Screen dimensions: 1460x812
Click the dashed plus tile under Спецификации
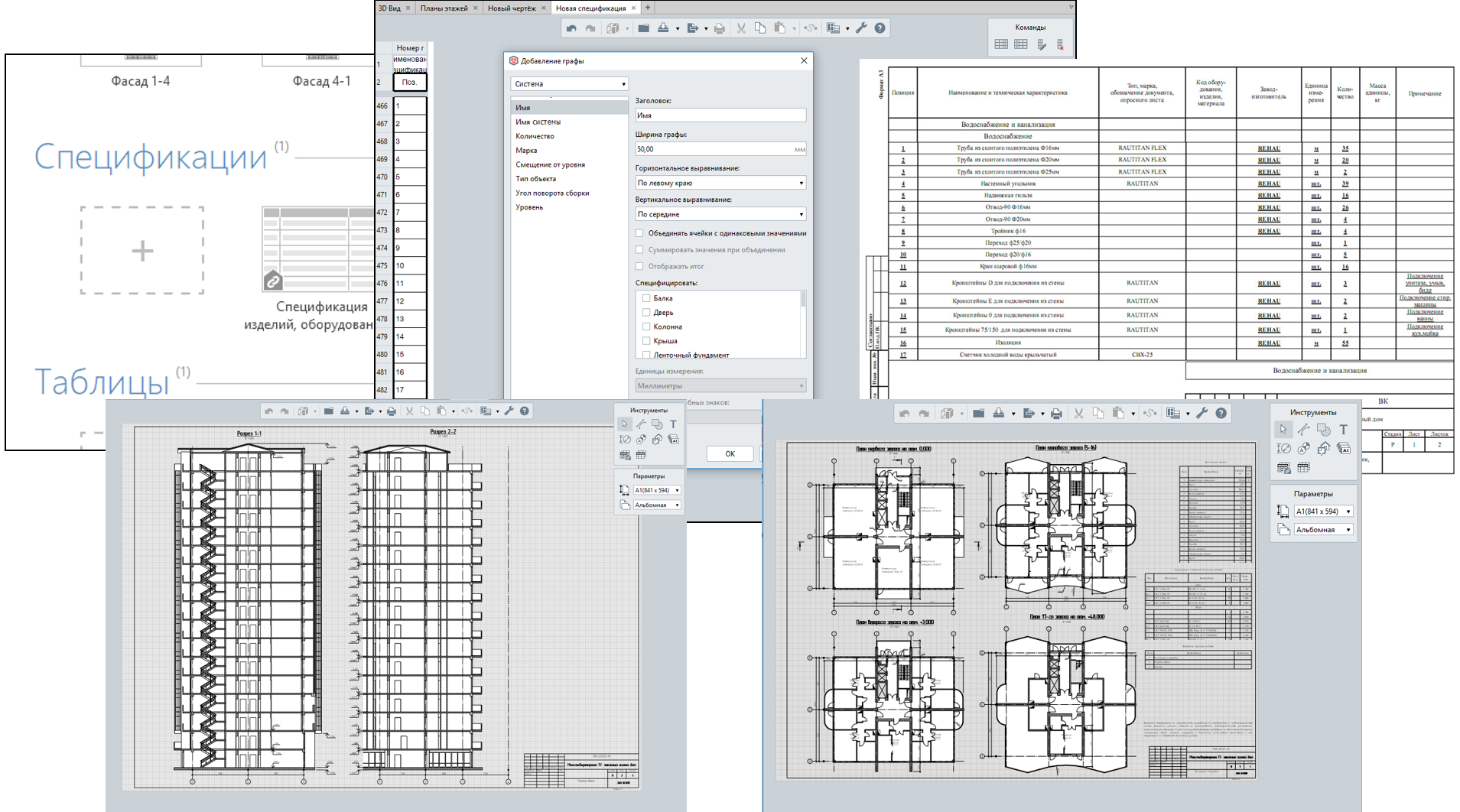tap(142, 250)
